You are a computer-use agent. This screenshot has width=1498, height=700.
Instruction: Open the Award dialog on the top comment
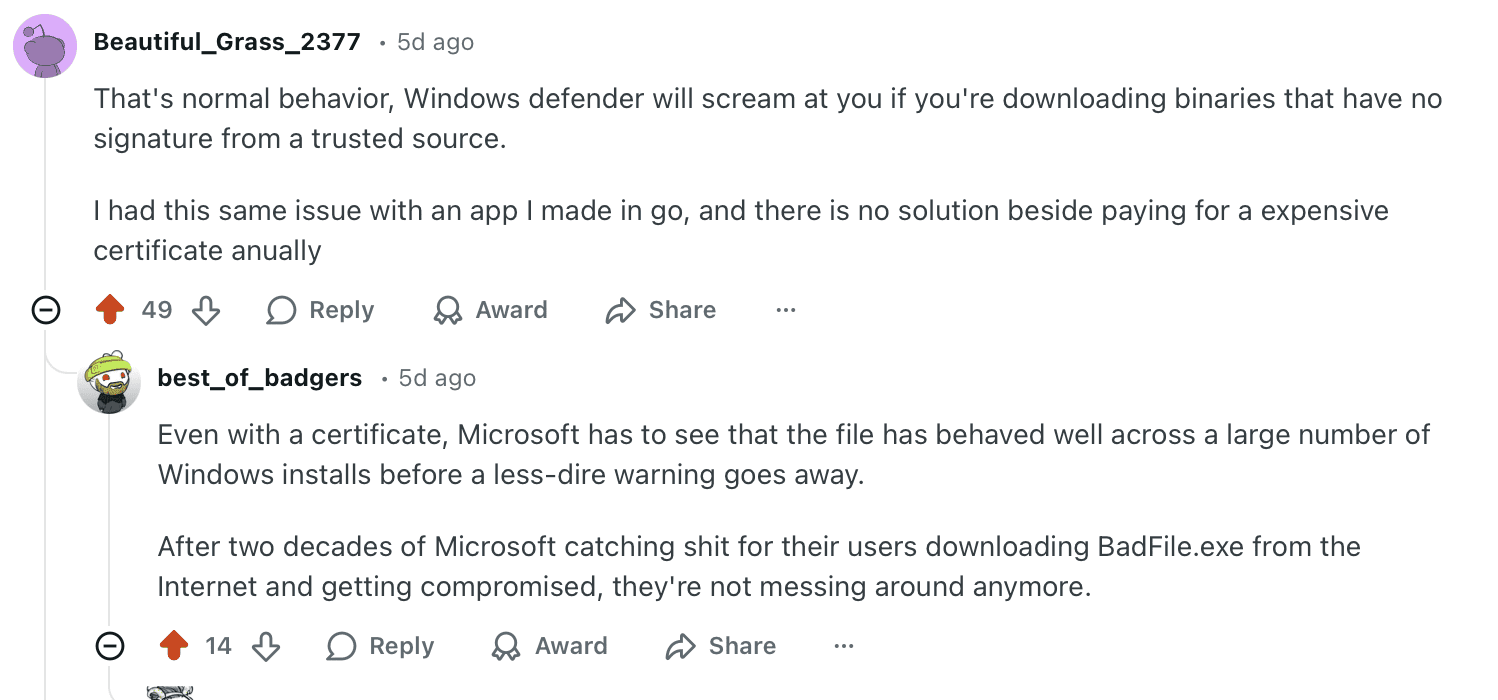[490, 310]
